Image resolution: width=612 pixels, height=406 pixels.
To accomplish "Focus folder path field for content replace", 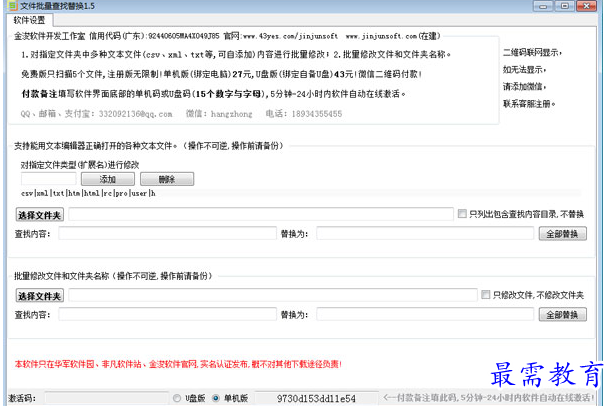I will (x=261, y=214).
